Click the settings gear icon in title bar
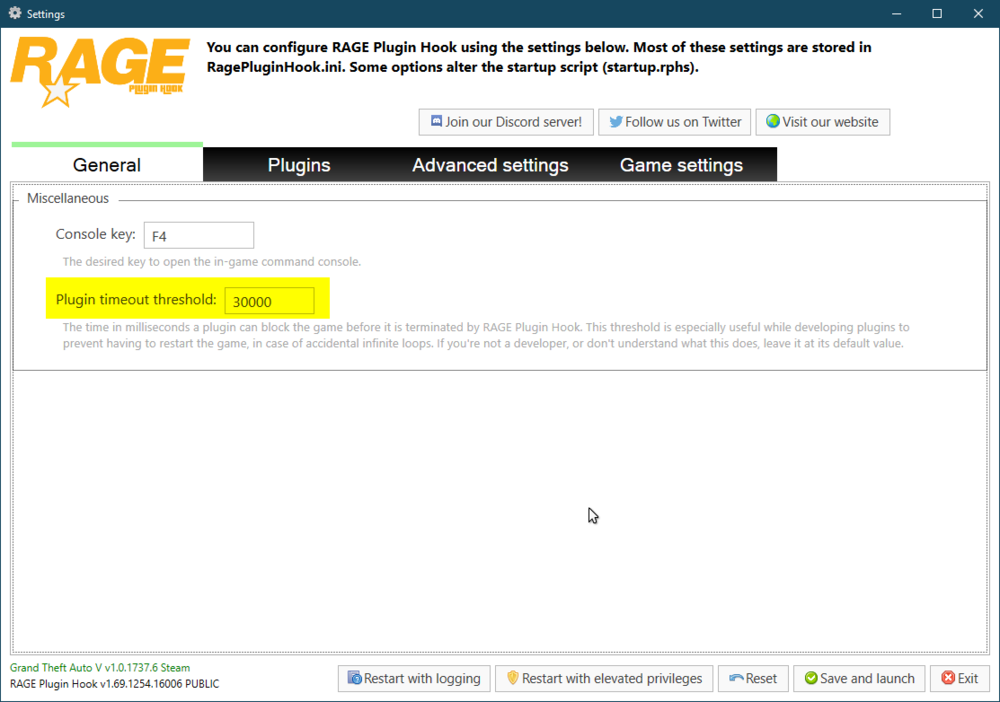Viewport: 1000px width, 702px height. (x=15, y=13)
